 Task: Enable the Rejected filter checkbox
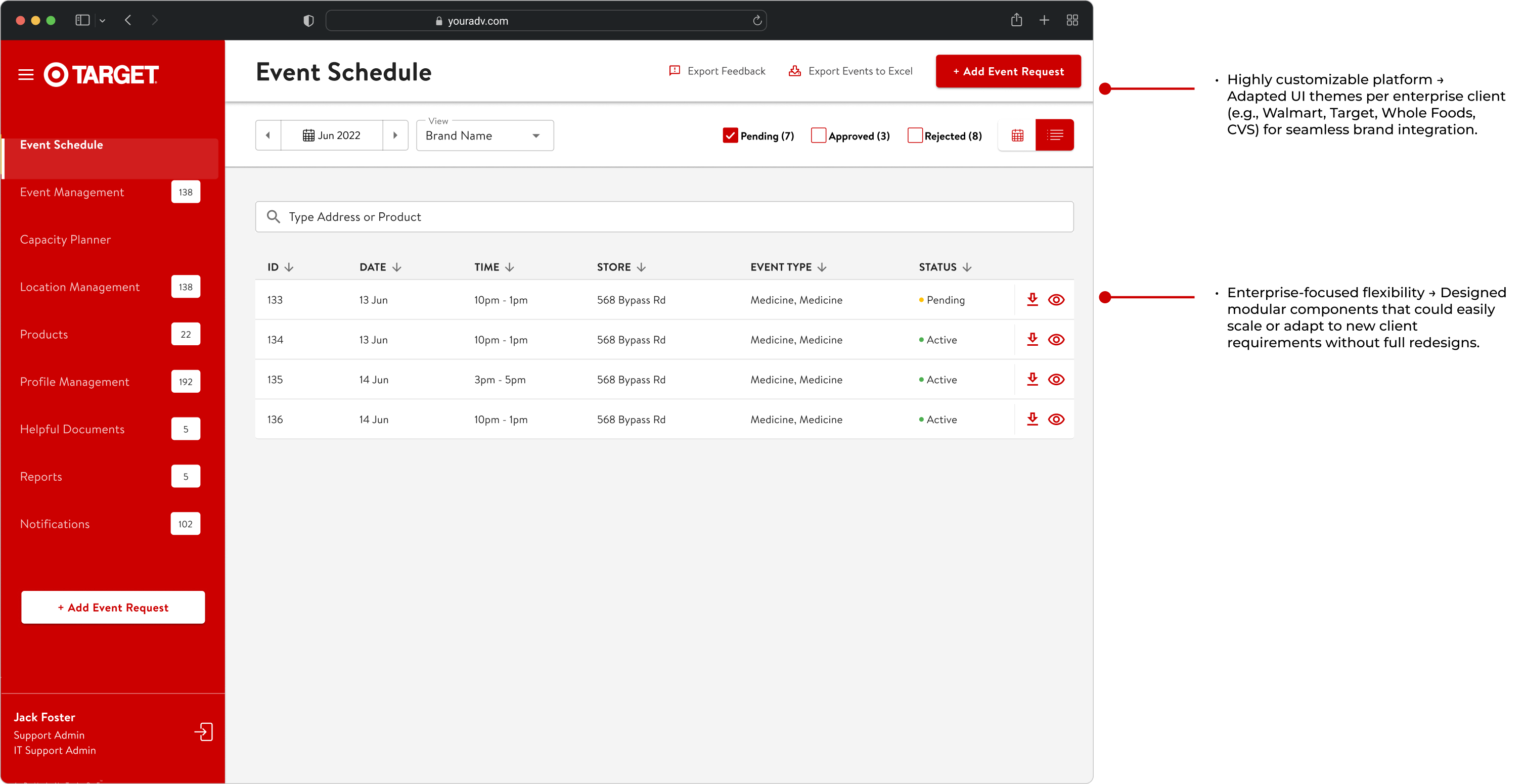[x=915, y=135]
